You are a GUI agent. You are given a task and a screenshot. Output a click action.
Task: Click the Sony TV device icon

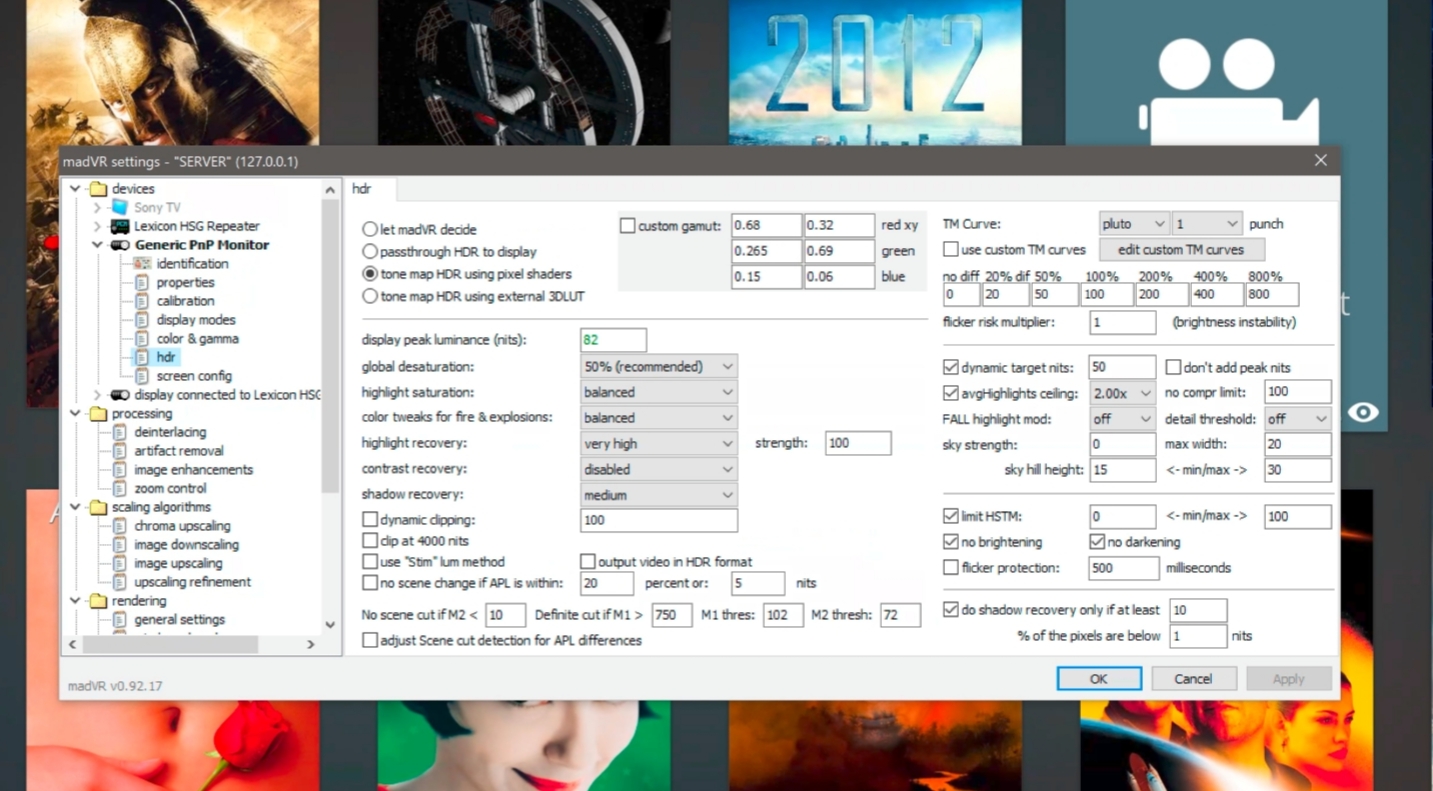pos(120,207)
